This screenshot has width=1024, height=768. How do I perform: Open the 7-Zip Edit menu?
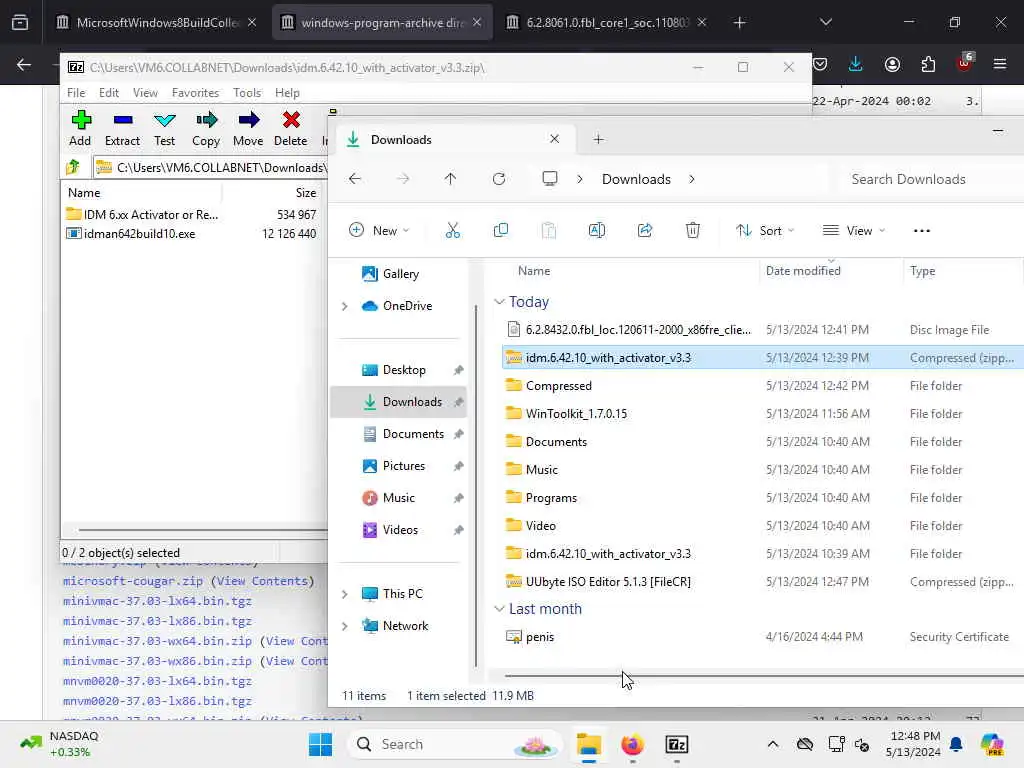click(x=108, y=93)
